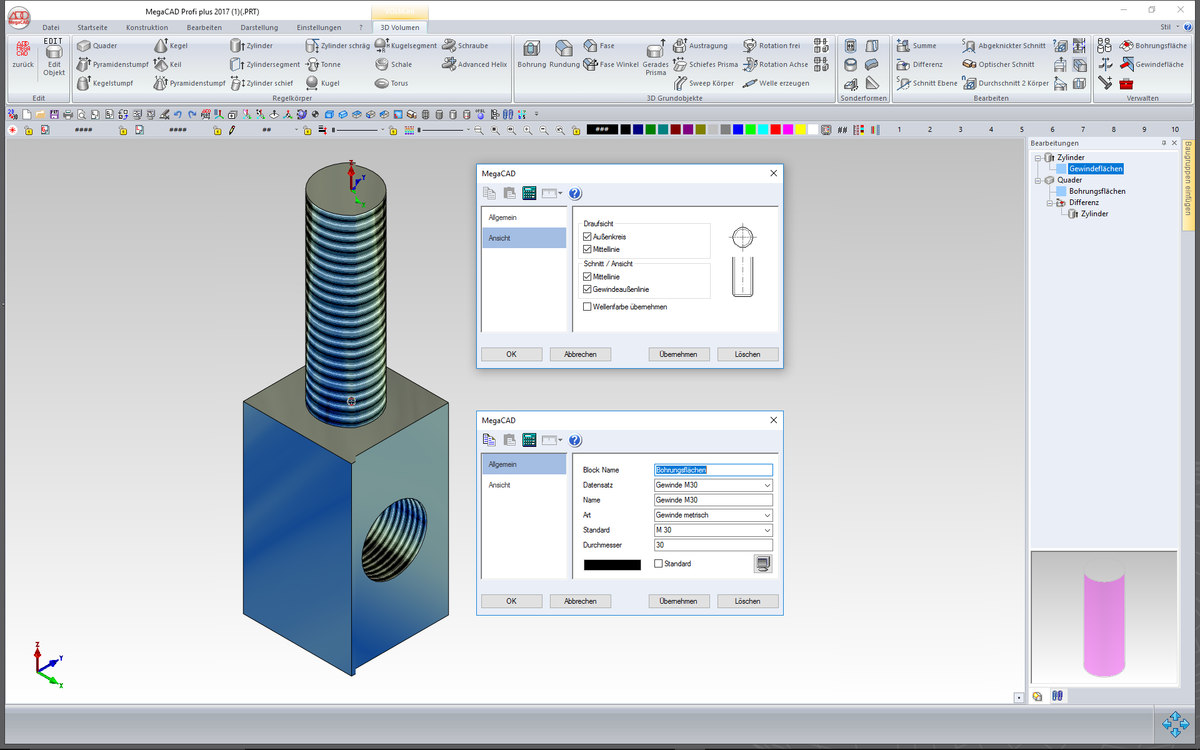Image resolution: width=1200 pixels, height=750 pixels.
Task: Toggle Mittellinie under Draufsicht
Action: tap(588, 248)
